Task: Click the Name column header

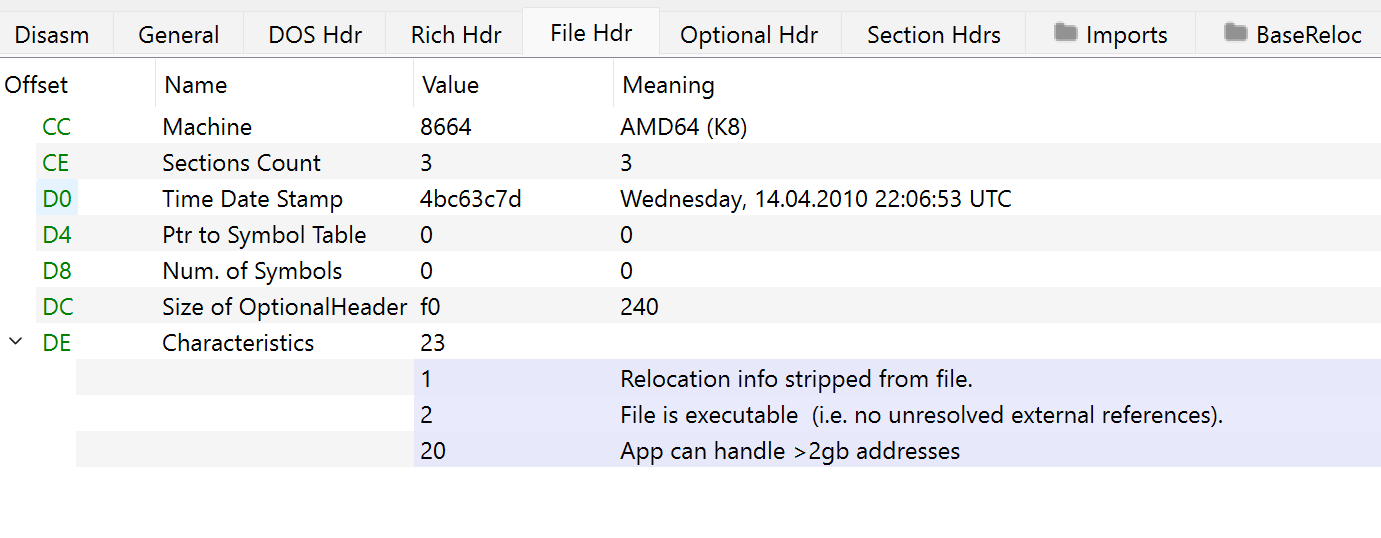Action: [196, 86]
